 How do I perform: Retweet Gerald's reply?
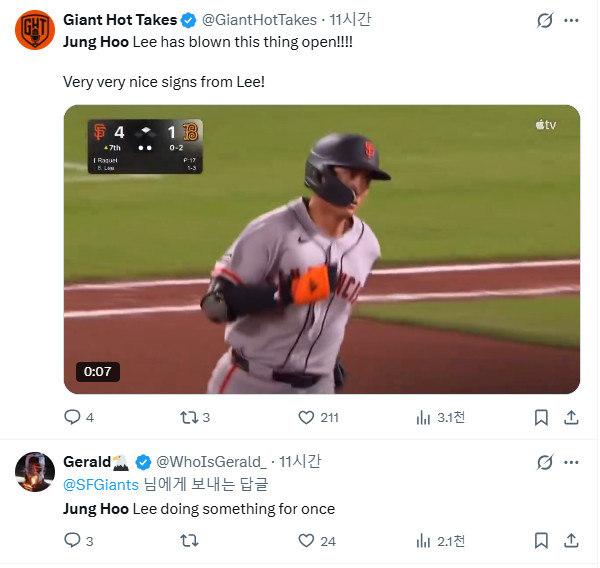[187, 540]
